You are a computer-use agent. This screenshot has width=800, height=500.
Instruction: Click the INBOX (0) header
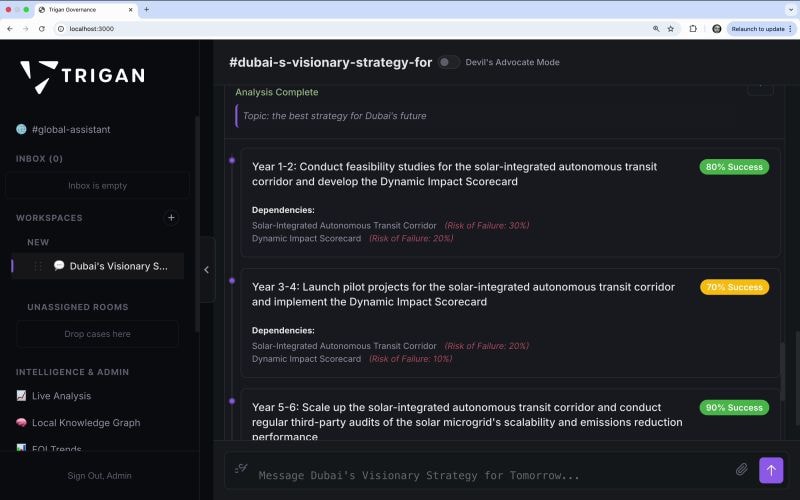pyautogui.click(x=39, y=159)
